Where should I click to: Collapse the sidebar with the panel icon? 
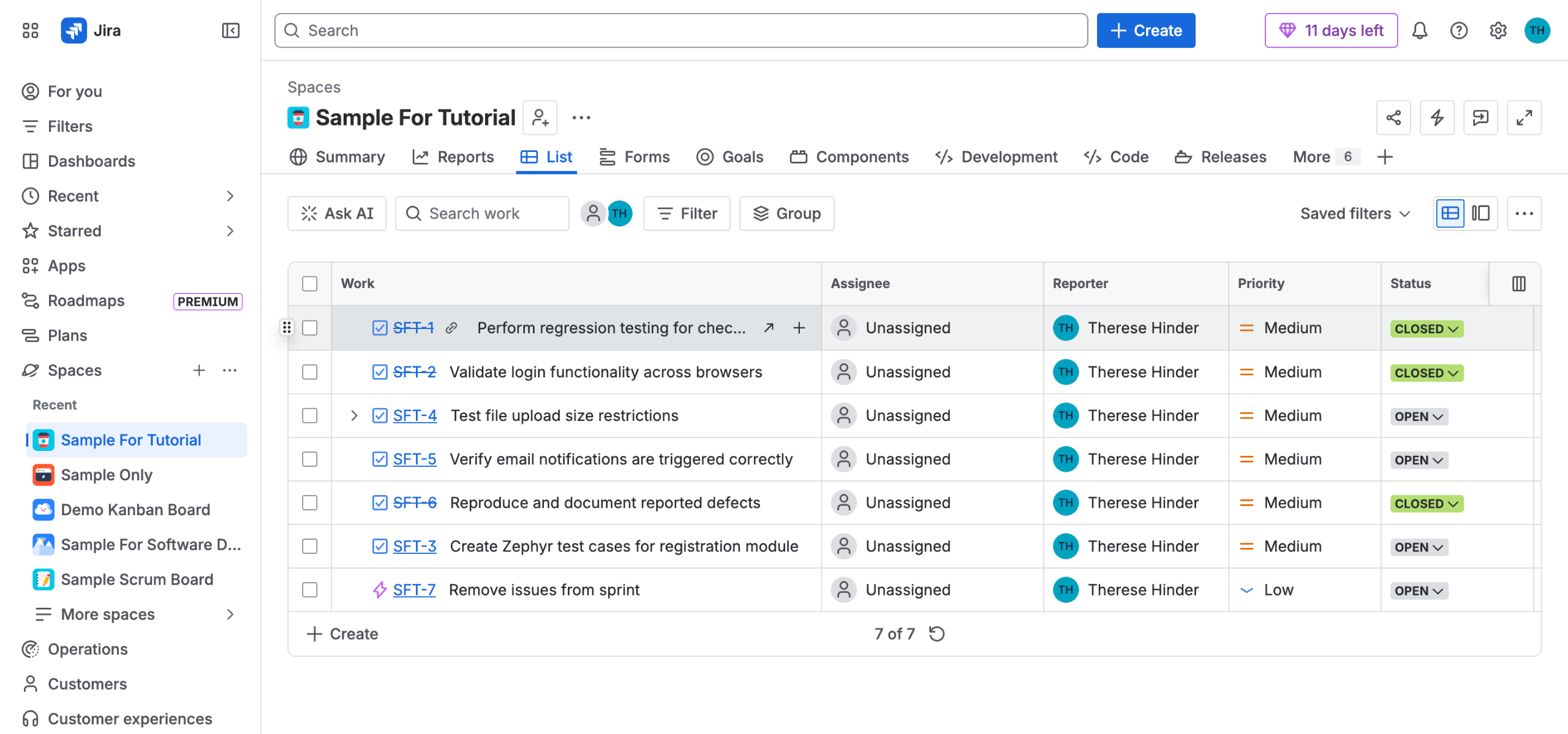(230, 31)
